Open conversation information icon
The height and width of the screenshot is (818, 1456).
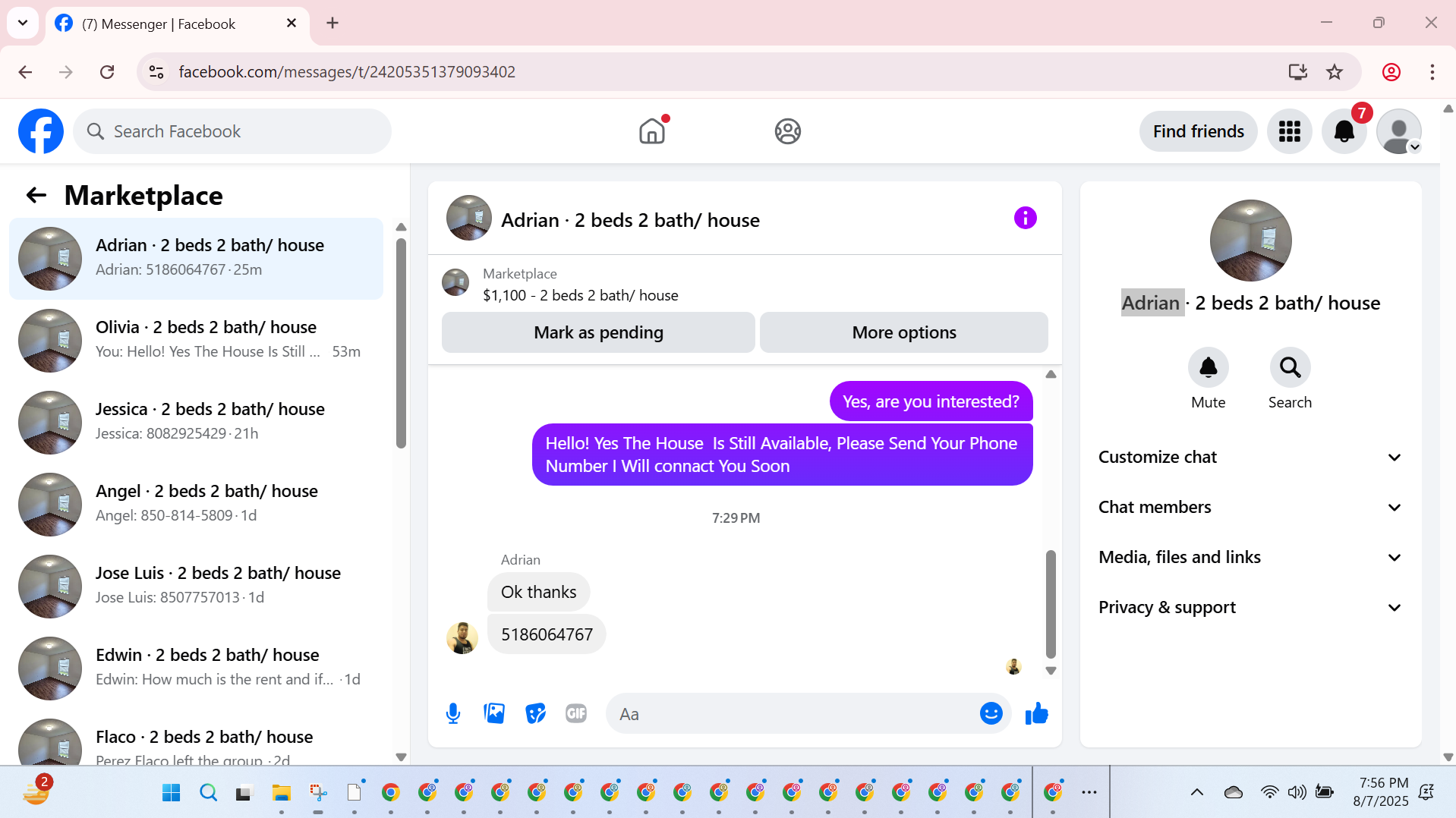[1026, 219]
